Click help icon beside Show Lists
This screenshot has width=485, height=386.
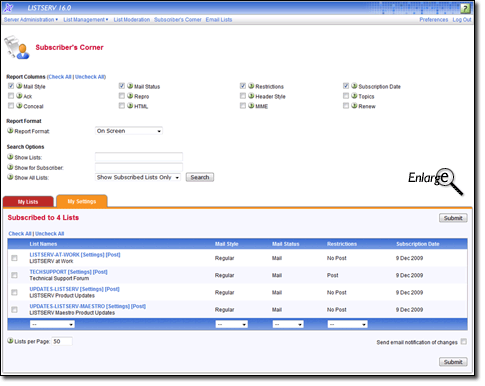click(x=10, y=157)
